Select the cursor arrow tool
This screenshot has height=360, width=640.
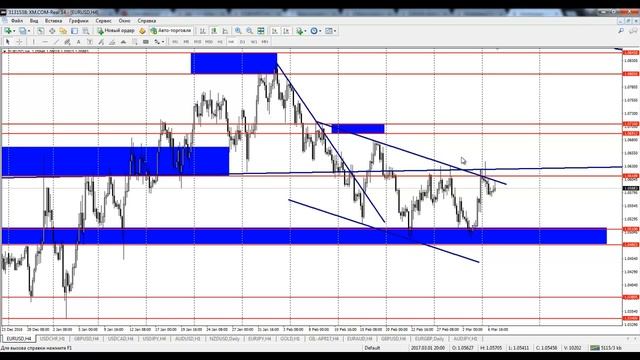pos(7,42)
